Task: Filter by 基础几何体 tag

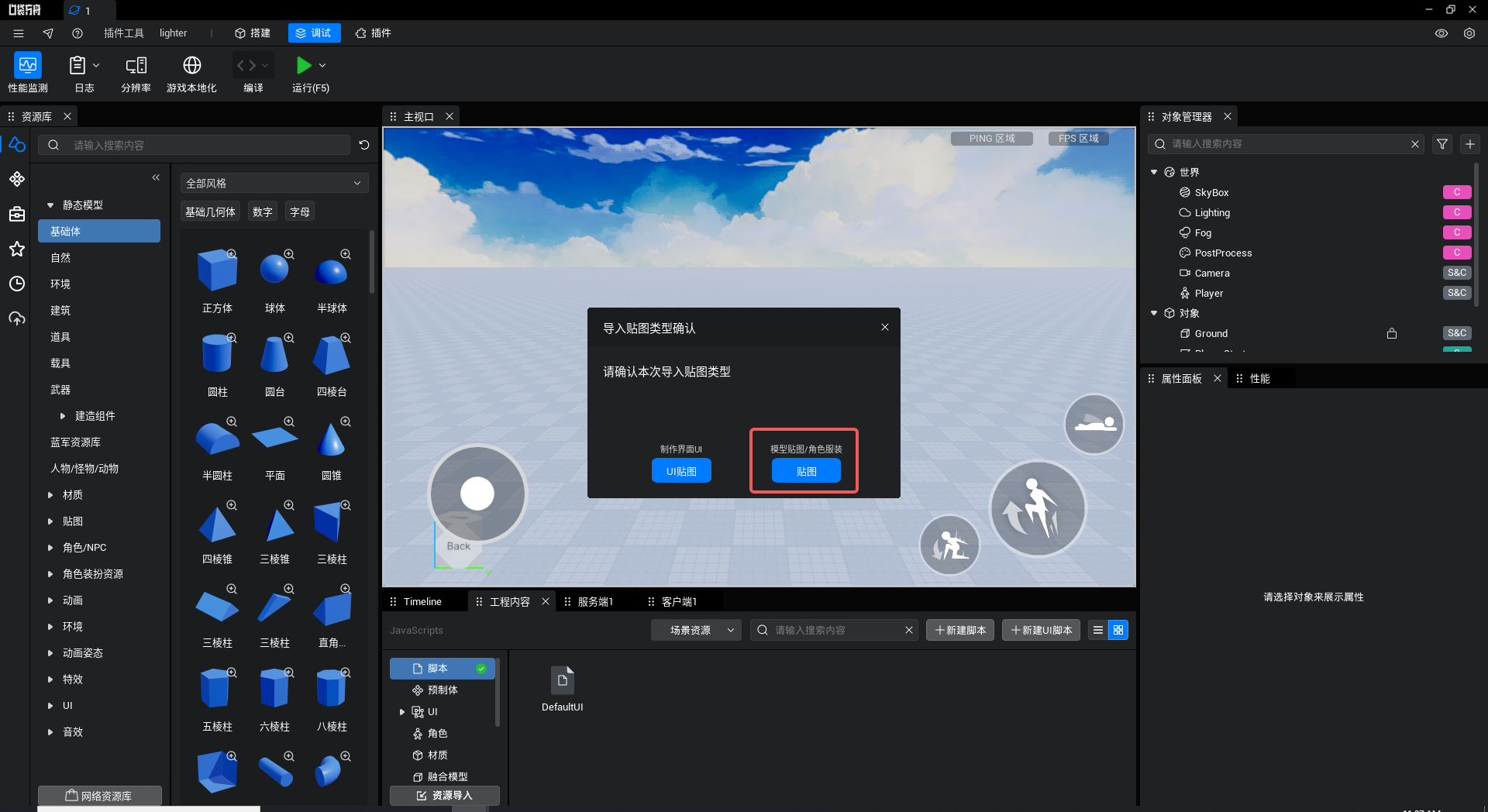Action: [x=210, y=212]
